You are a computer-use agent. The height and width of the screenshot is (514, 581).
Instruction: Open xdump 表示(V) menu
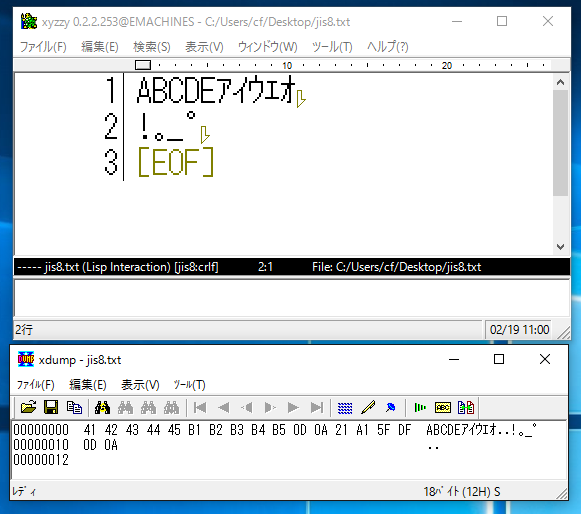pos(140,385)
